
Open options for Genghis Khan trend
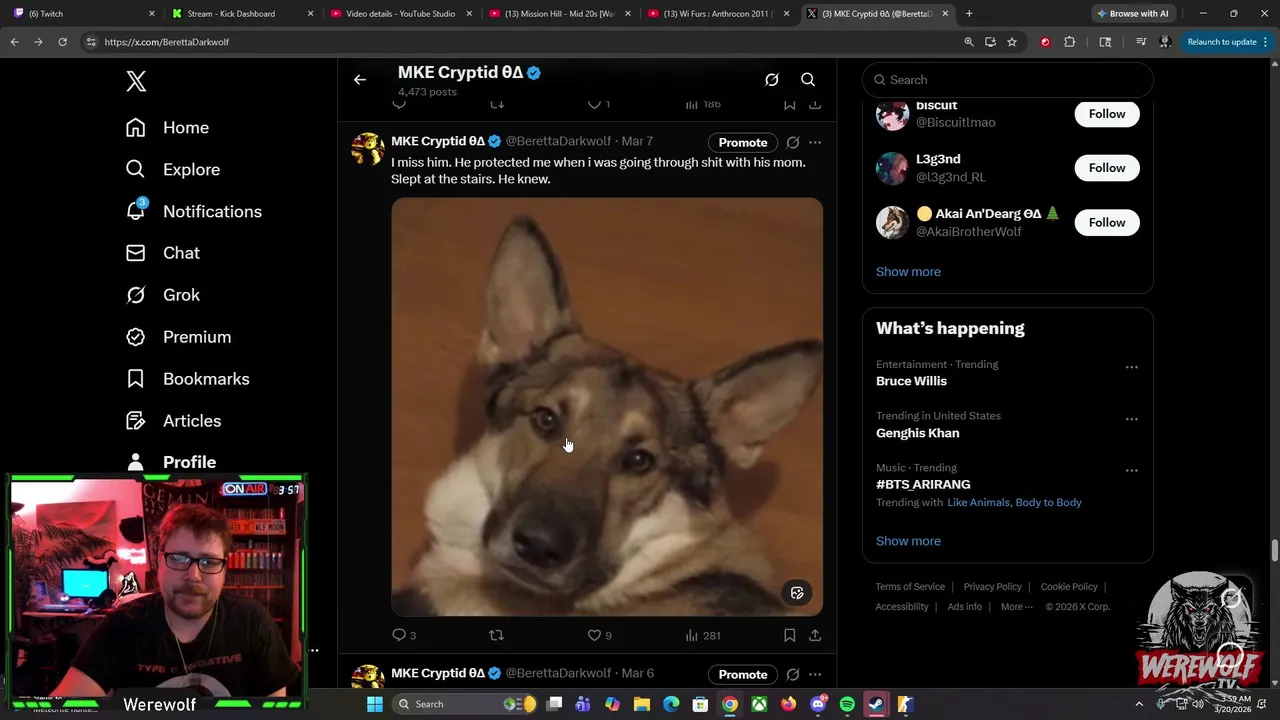[1131, 419]
